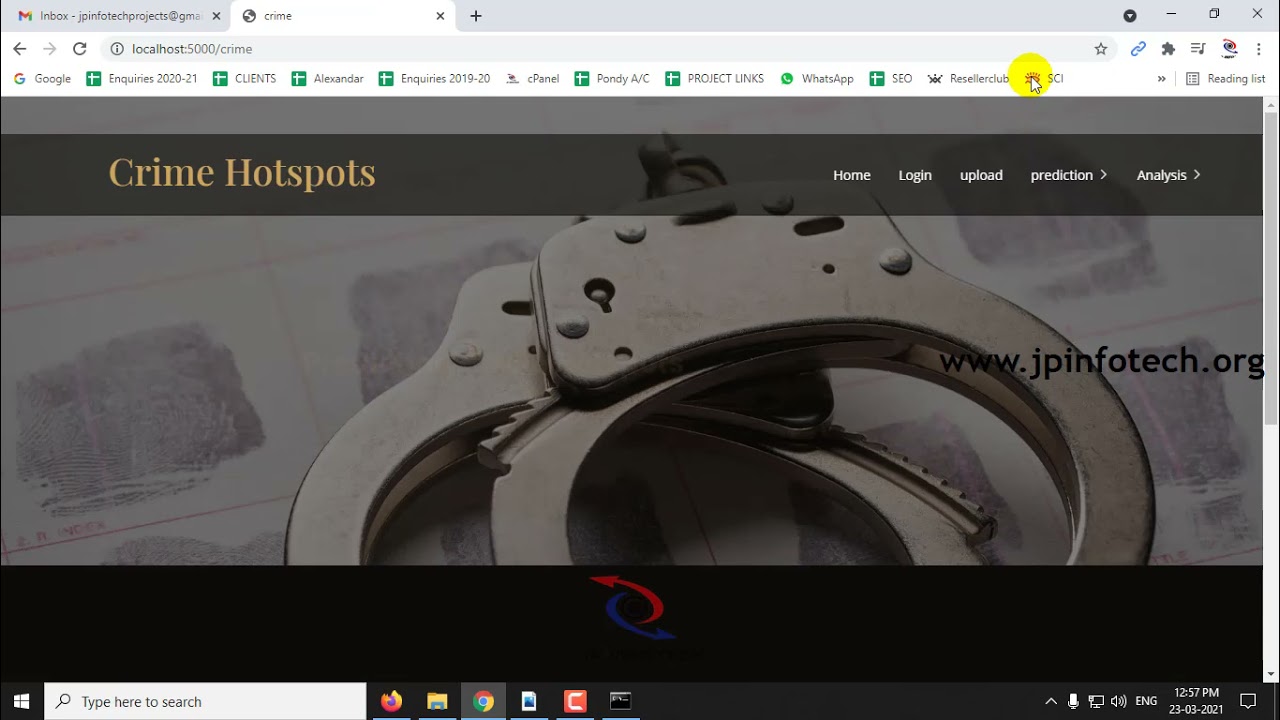Viewport: 1280px width, 720px height.
Task: Open the Extensions puzzle piece menu
Action: (x=1168, y=49)
